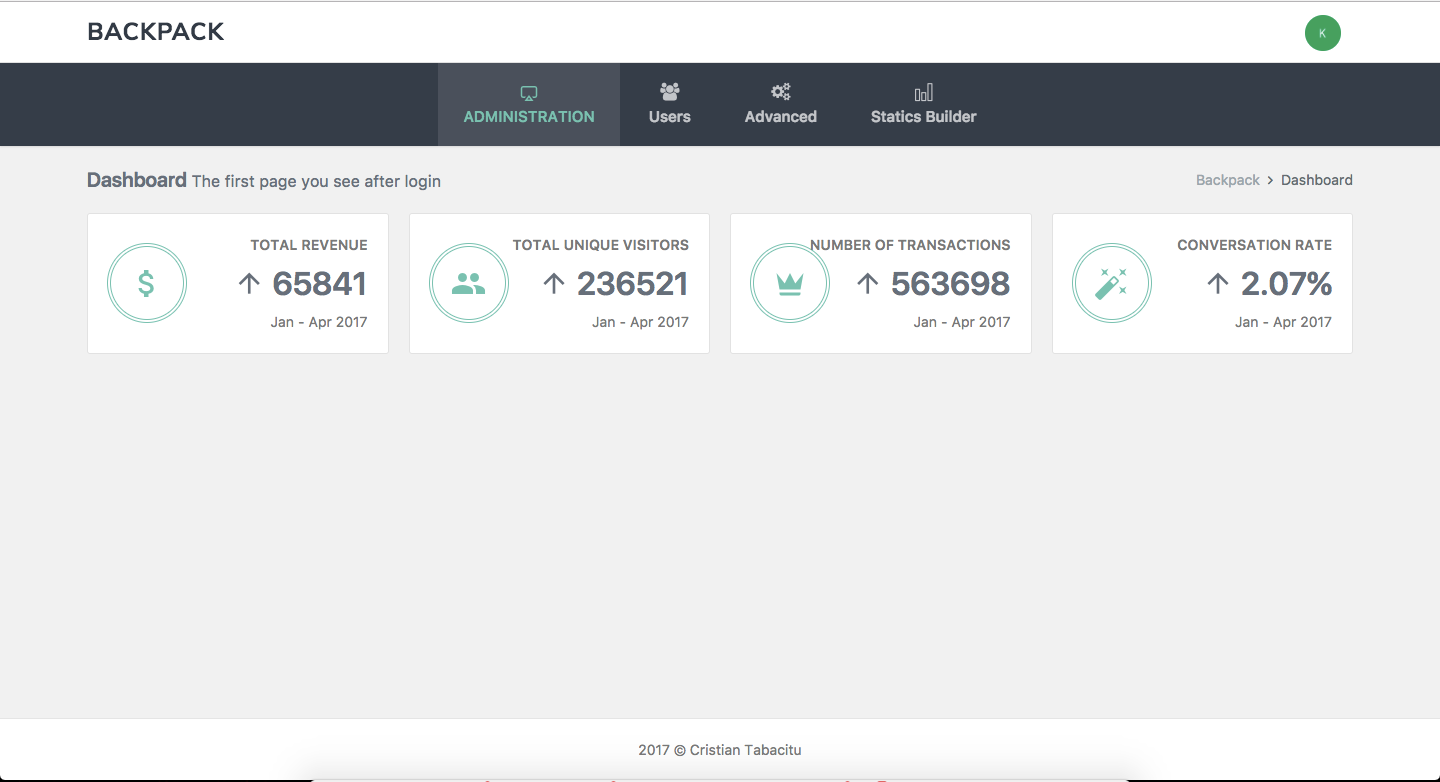
Task: Click the up arrow beside 236521
Action: tap(554, 284)
